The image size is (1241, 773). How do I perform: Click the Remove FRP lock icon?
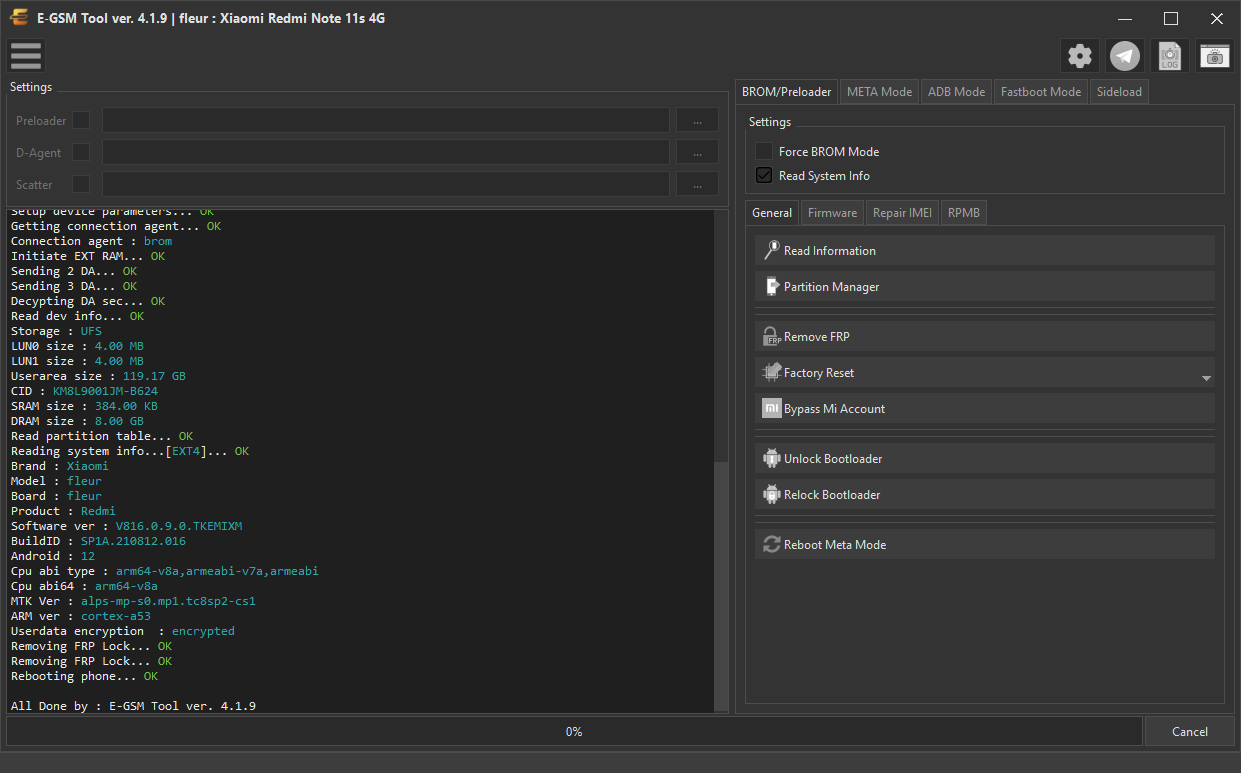tap(771, 337)
